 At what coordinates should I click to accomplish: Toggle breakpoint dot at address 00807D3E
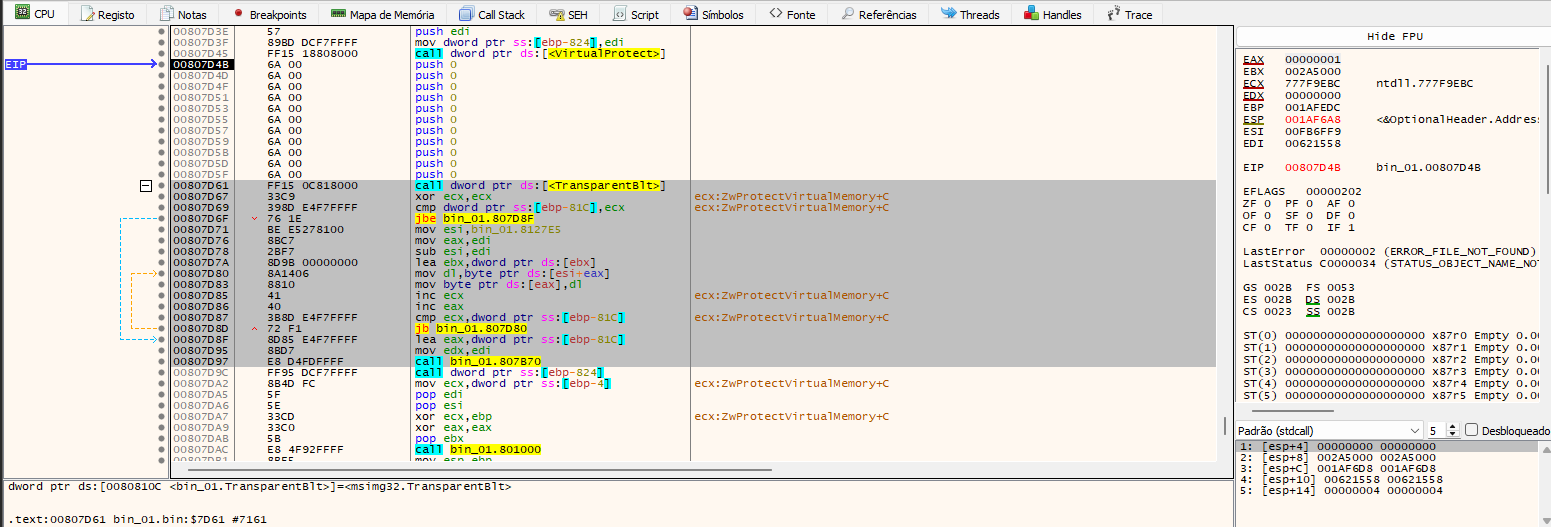(x=161, y=31)
